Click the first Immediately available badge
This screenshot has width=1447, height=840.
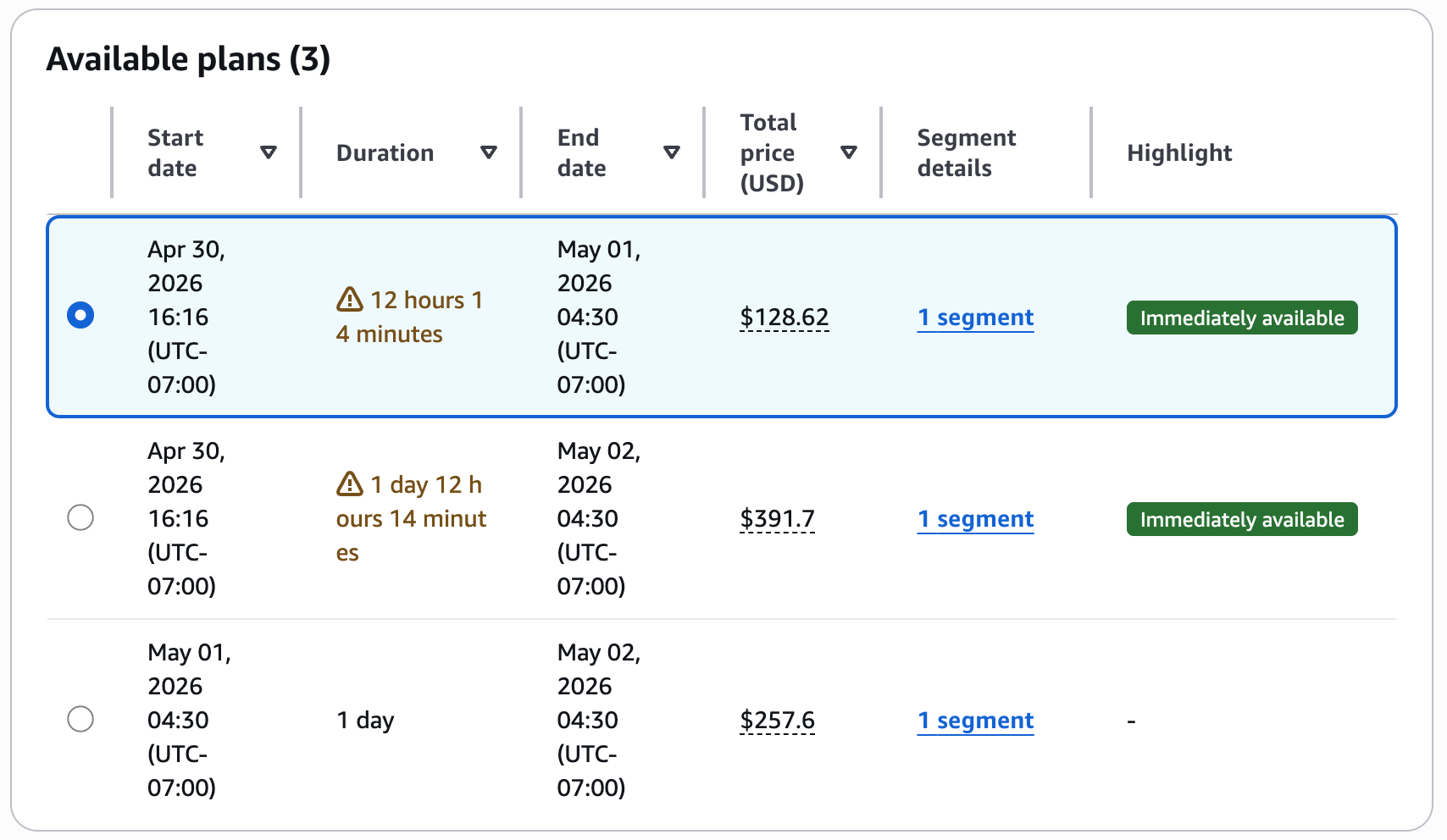pyautogui.click(x=1242, y=318)
